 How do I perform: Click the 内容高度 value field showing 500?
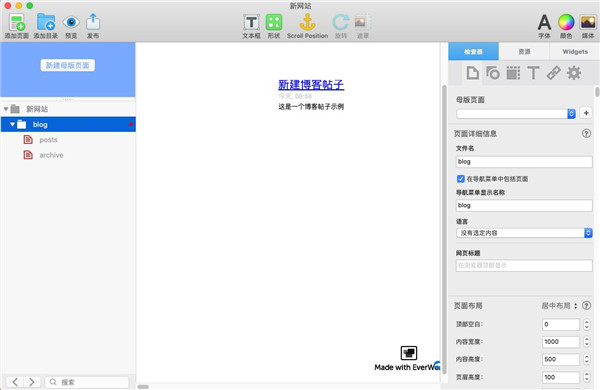(561, 359)
